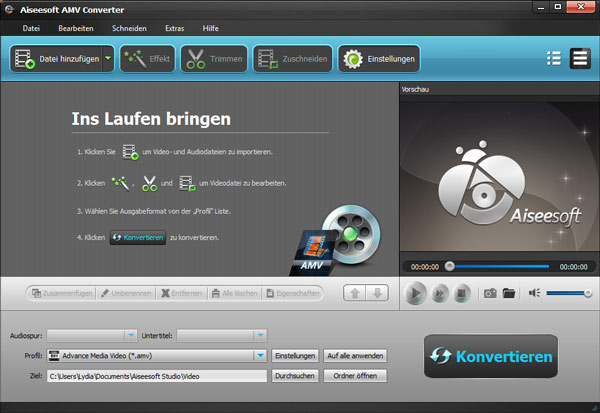The width and height of the screenshot is (600, 413).
Task: Click the Entfernen remove button
Action: click(x=181, y=293)
